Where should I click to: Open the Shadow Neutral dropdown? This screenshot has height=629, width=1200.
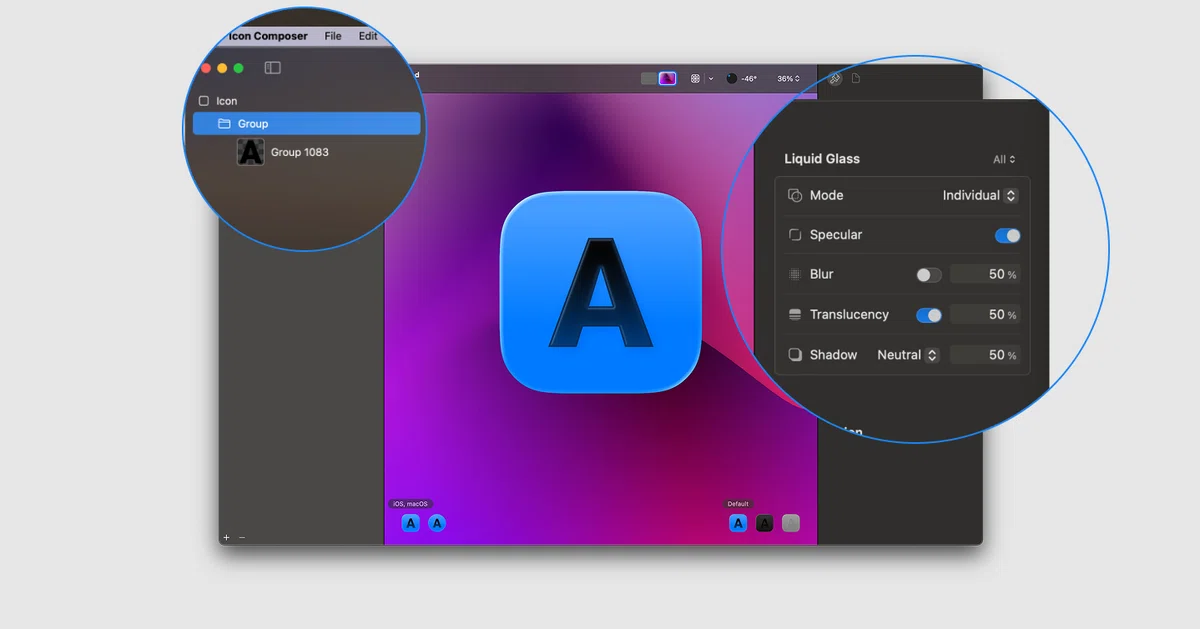point(908,355)
